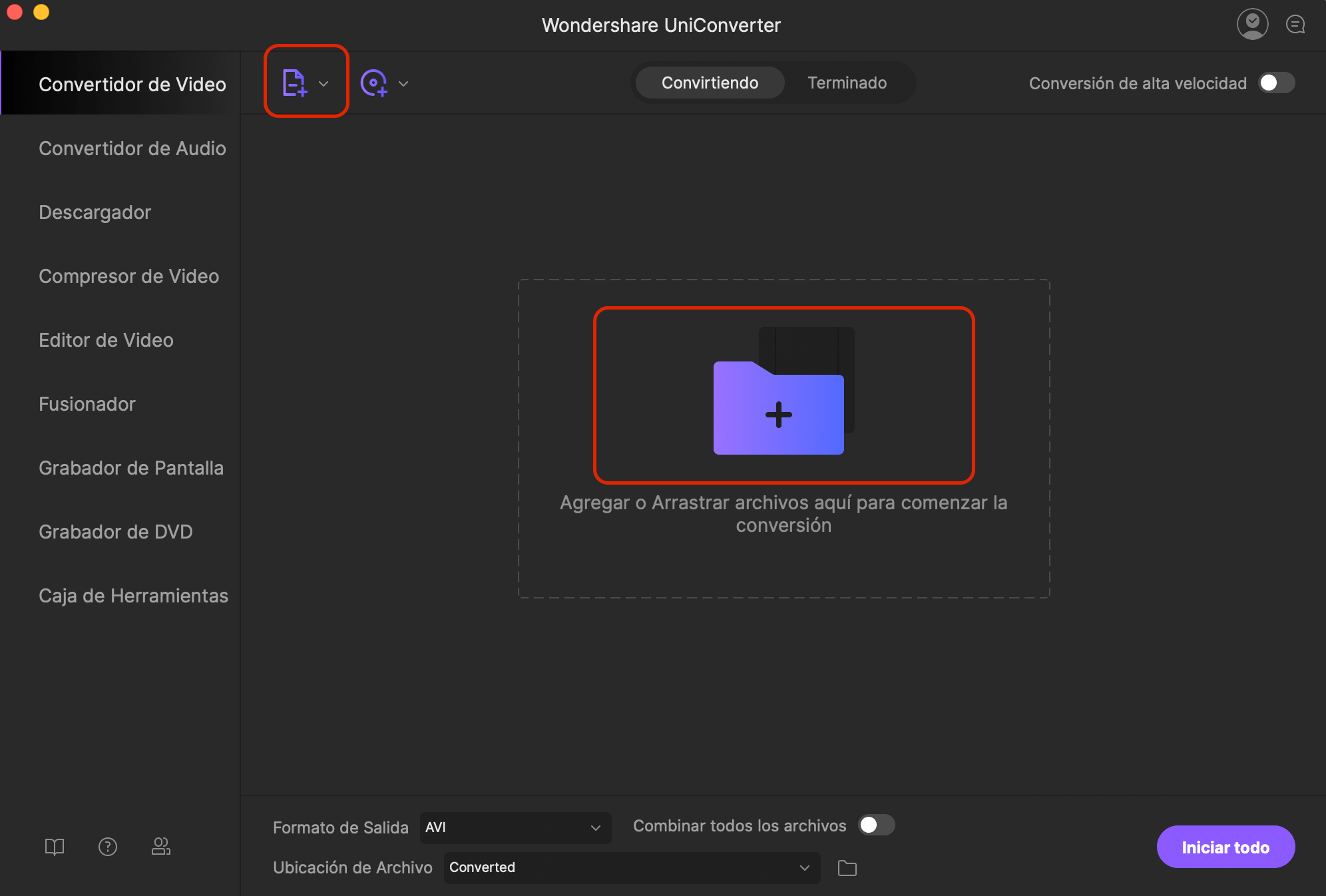Open the user guide book icon
This screenshot has width=1326, height=896.
[55, 846]
